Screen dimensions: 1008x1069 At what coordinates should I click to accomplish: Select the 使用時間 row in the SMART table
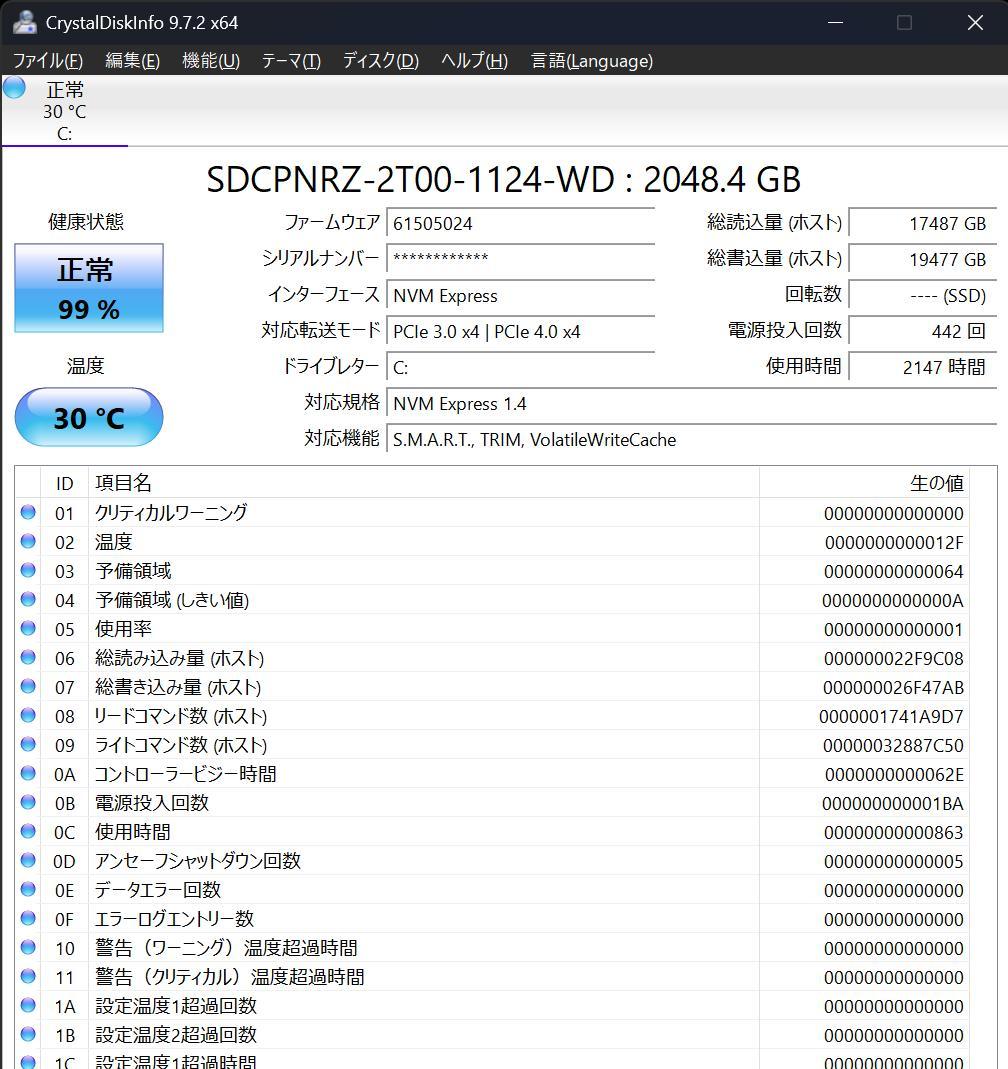pos(400,831)
